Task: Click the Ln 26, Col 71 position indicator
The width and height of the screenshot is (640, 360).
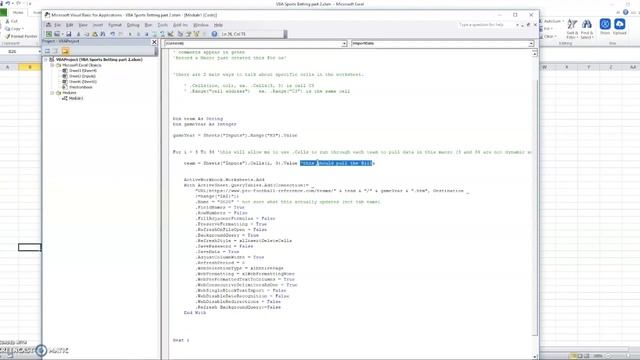Action: 234,34
